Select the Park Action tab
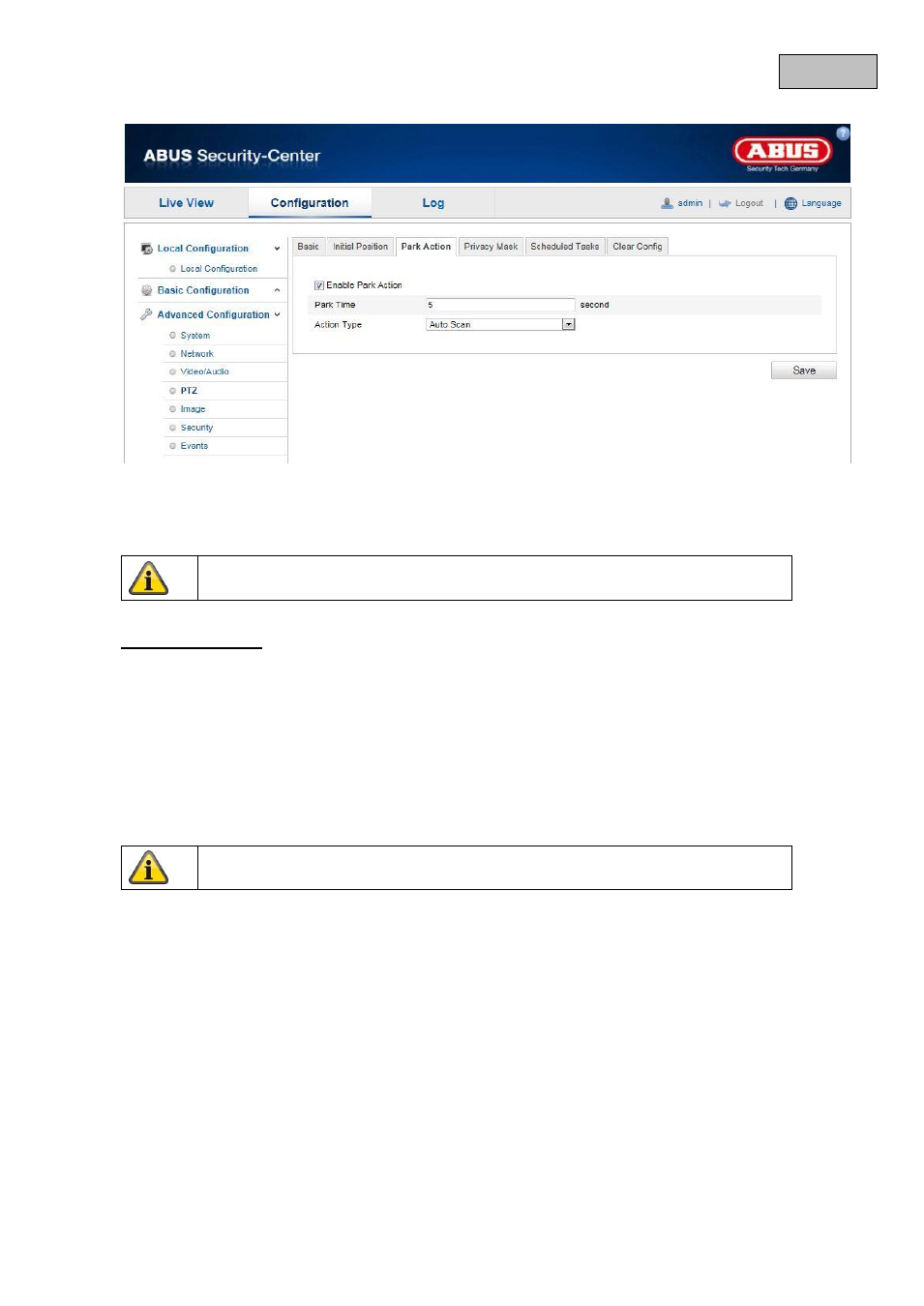The image size is (924, 1306). [x=426, y=247]
